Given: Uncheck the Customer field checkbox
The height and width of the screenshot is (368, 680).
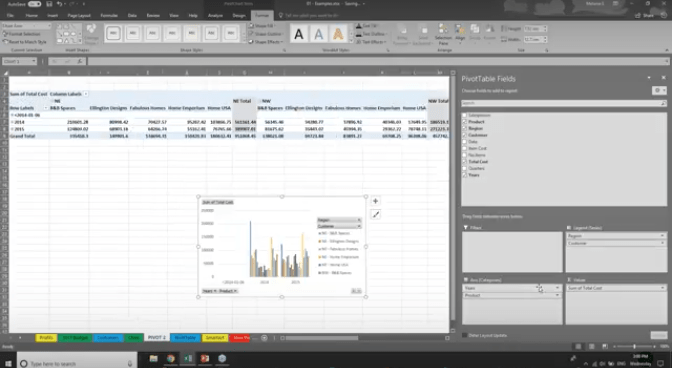Looking at the screenshot, I should click(464, 135).
